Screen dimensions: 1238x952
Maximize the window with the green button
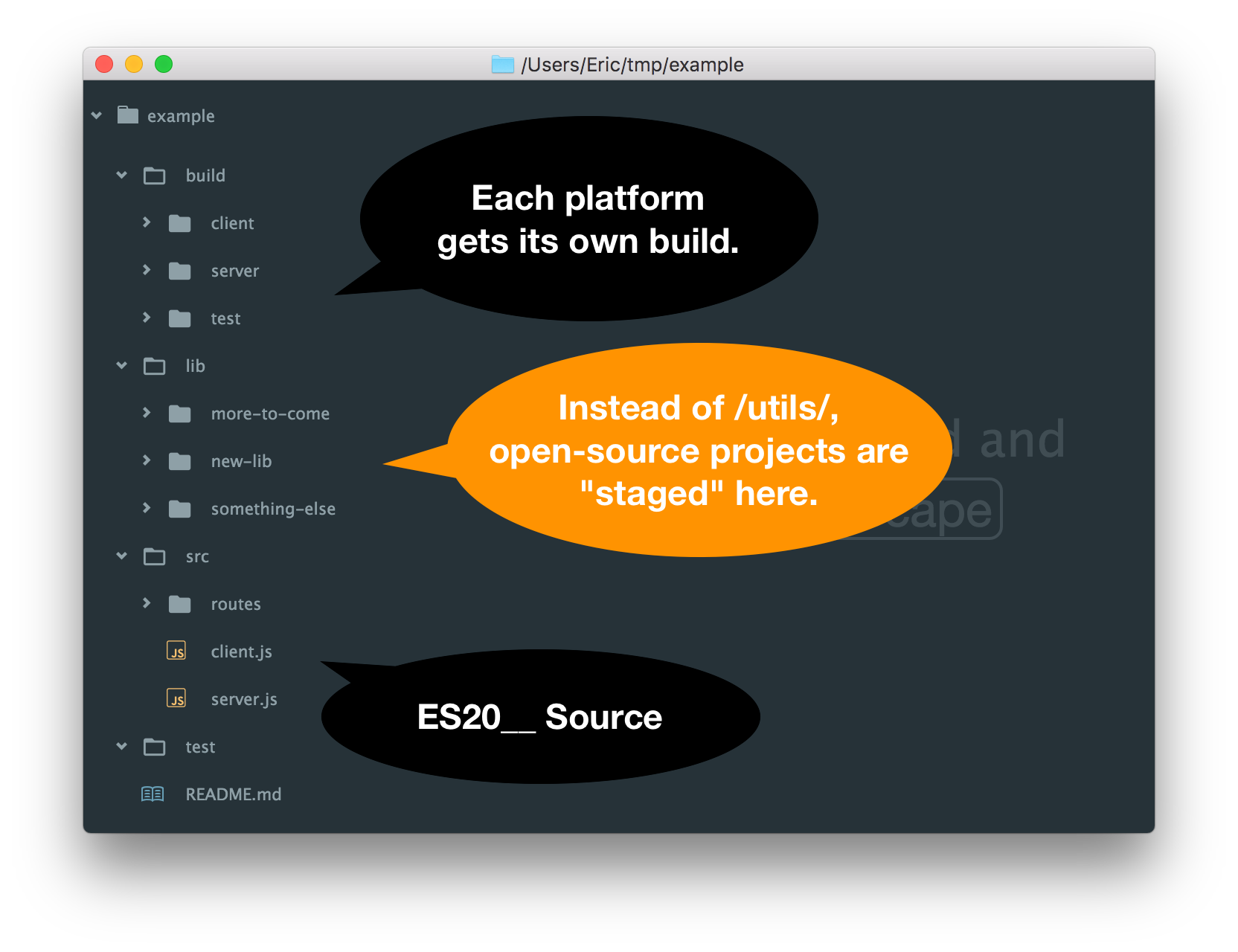(x=164, y=64)
